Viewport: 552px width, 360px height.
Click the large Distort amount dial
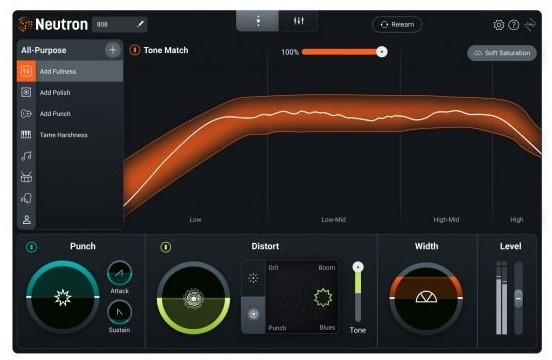click(x=193, y=298)
